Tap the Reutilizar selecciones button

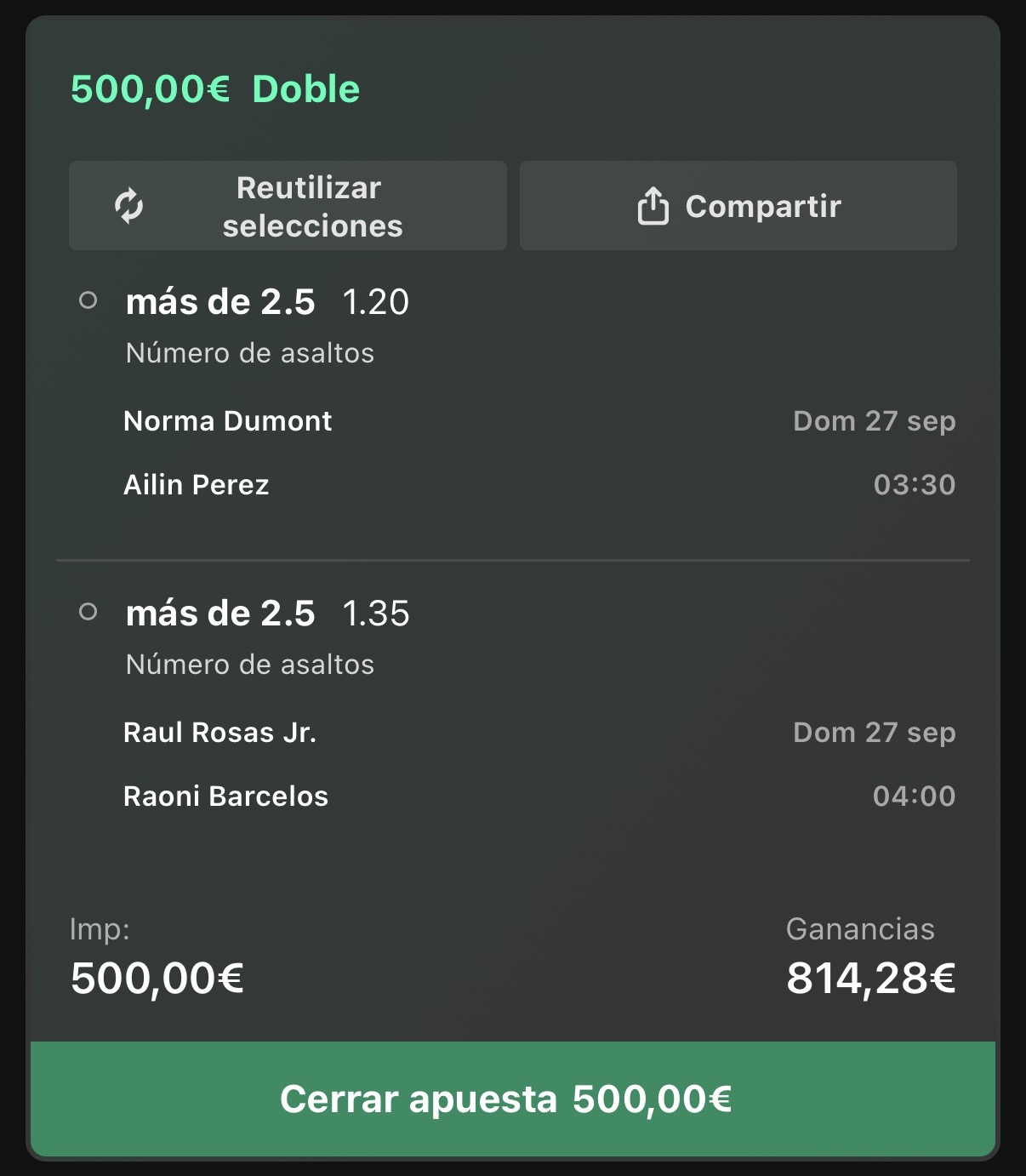point(288,206)
